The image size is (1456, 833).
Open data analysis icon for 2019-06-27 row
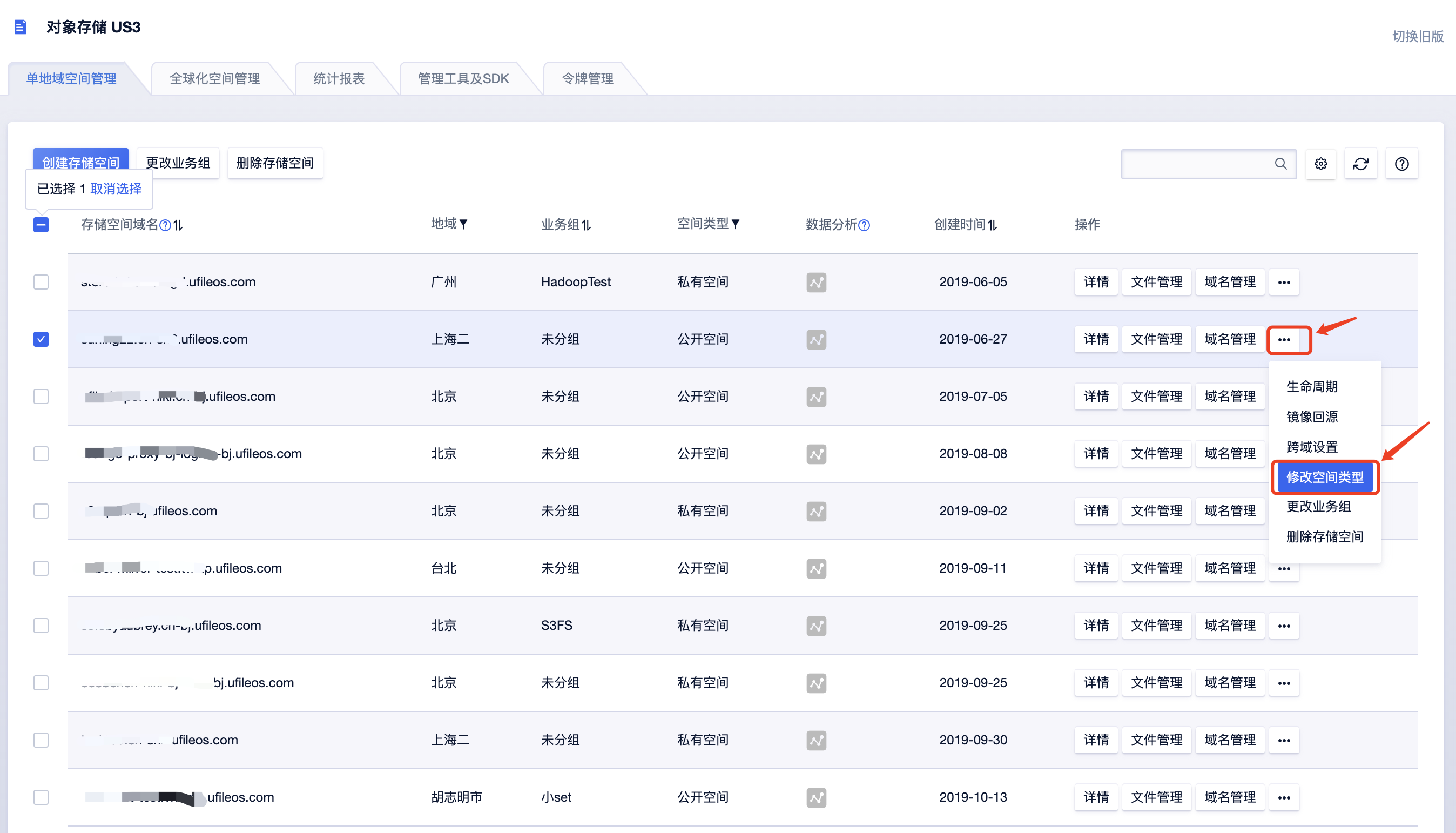(x=816, y=340)
